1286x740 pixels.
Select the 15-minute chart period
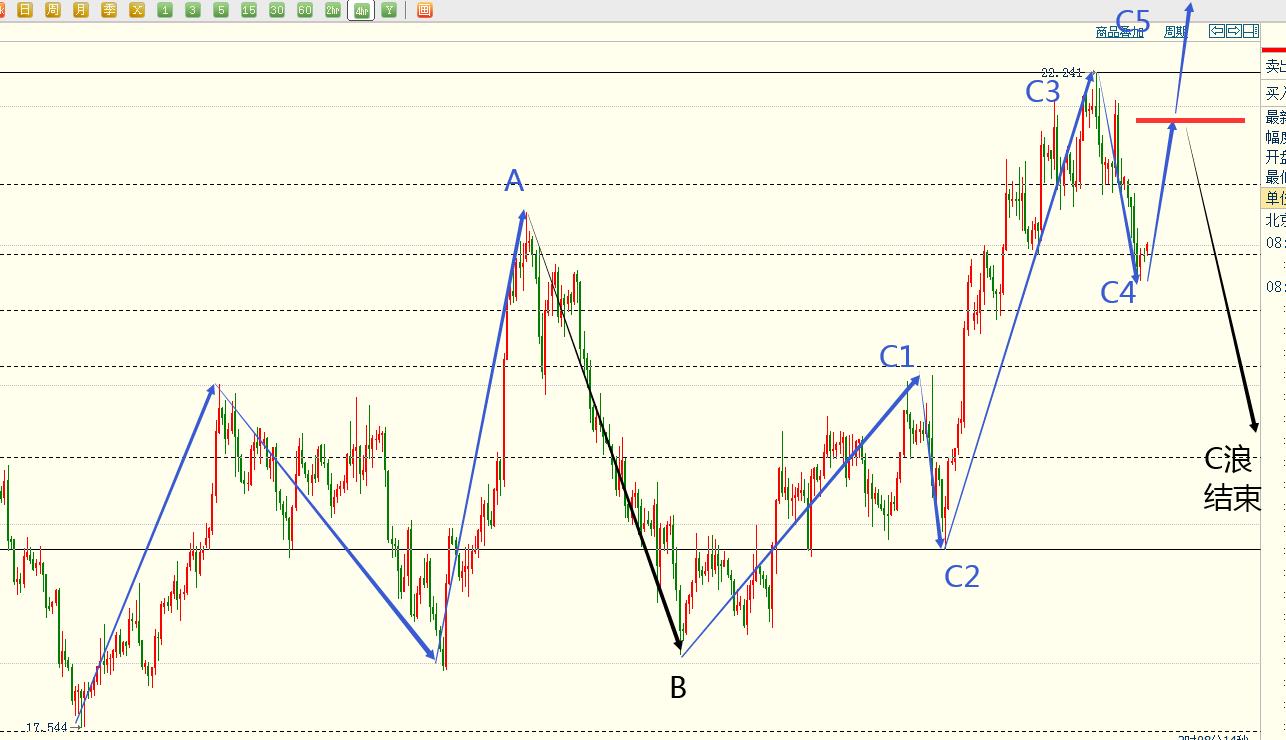coord(249,10)
